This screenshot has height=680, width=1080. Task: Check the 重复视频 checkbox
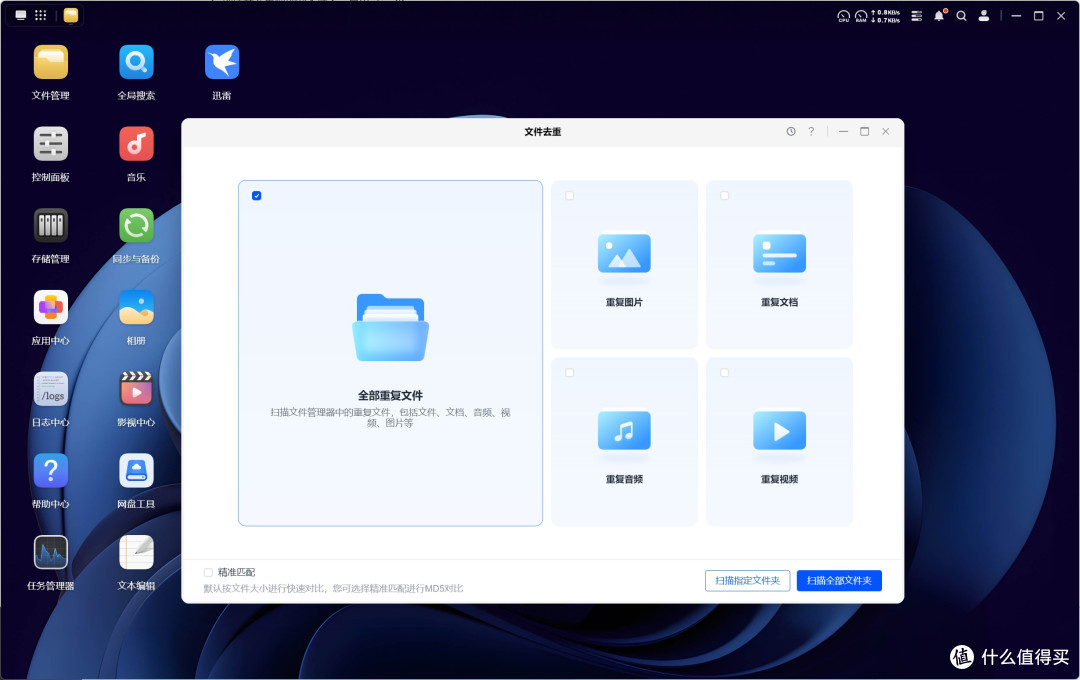[x=725, y=373]
